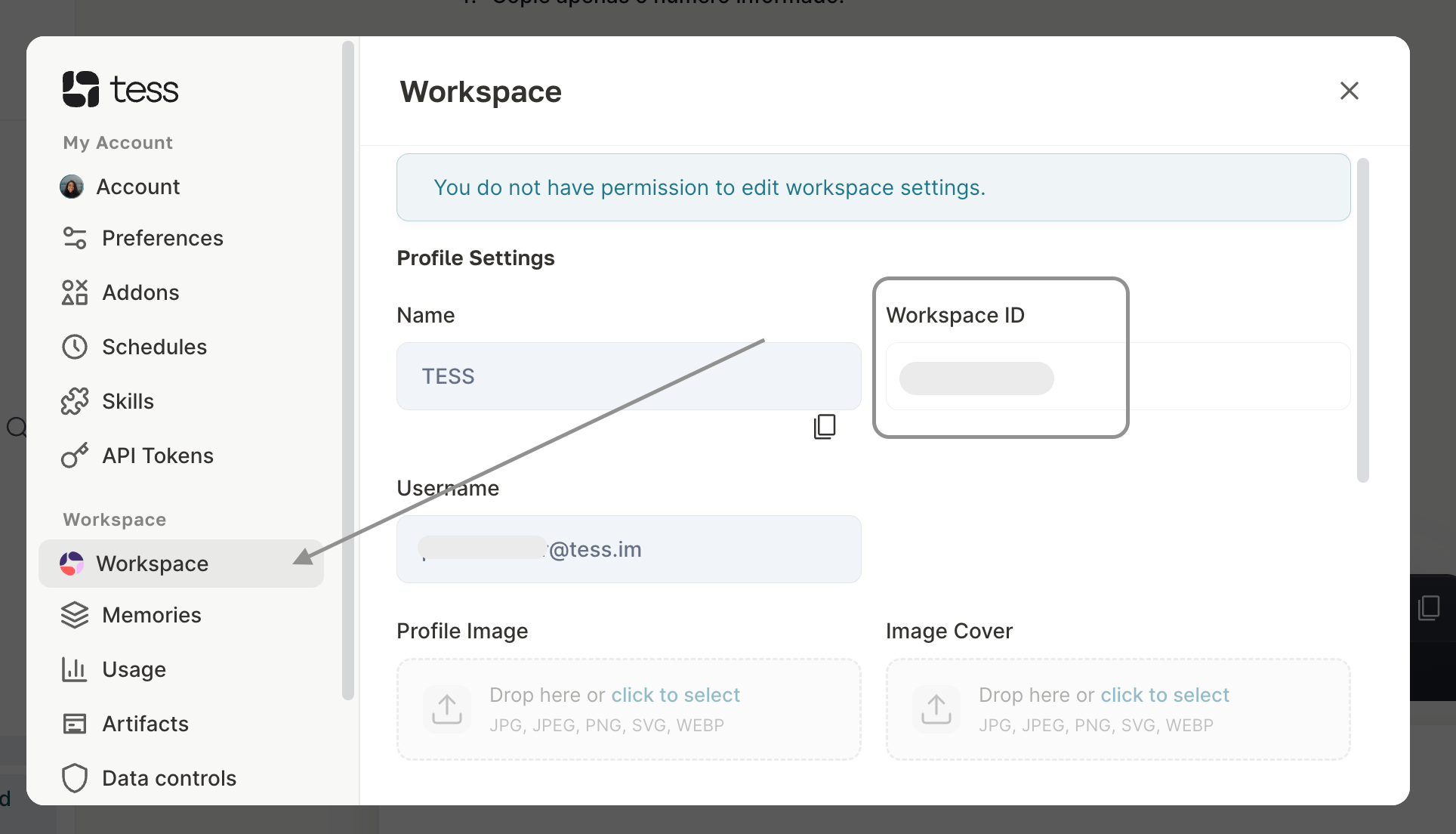
Task: Go to Data controls
Action: (181, 778)
